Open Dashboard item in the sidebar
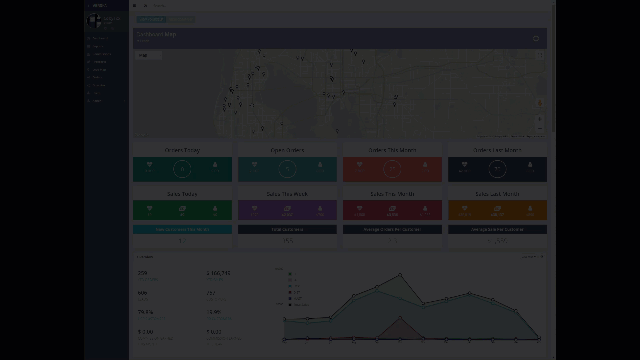The height and width of the screenshot is (360, 640). [100, 38]
